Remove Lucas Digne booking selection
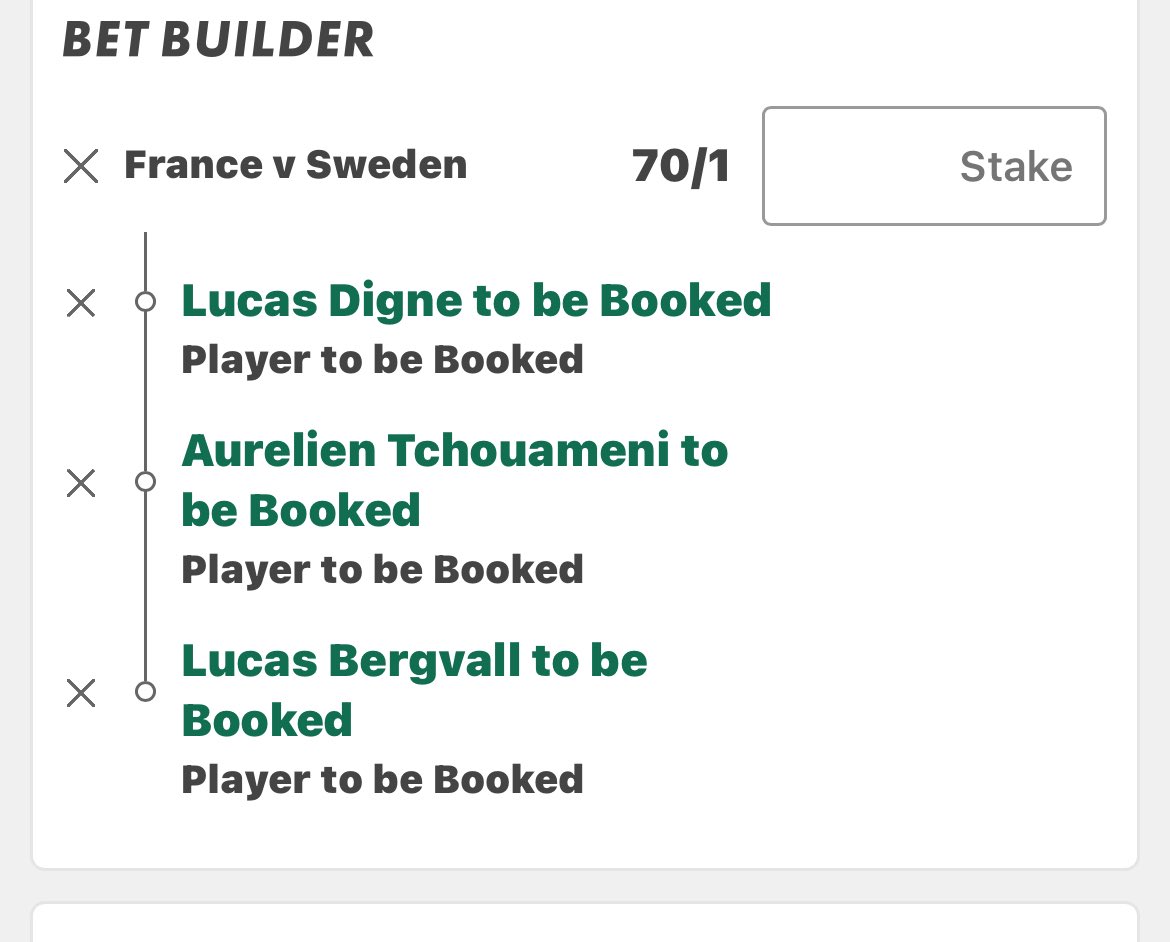Screen dimensions: 1170x942 tap(81, 303)
